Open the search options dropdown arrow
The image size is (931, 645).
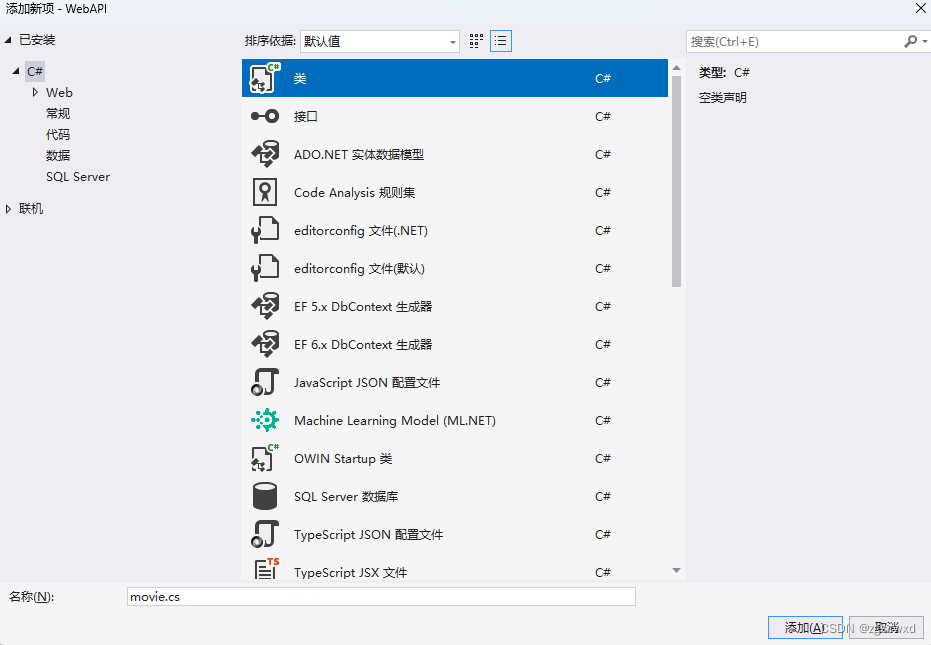(924, 42)
